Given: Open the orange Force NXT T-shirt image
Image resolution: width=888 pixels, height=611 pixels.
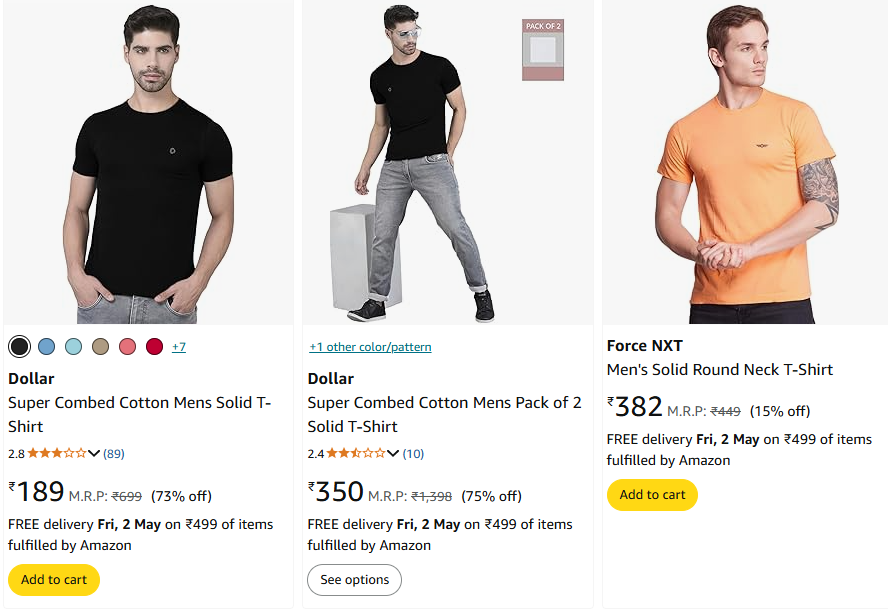Looking at the screenshot, I should tap(745, 163).
